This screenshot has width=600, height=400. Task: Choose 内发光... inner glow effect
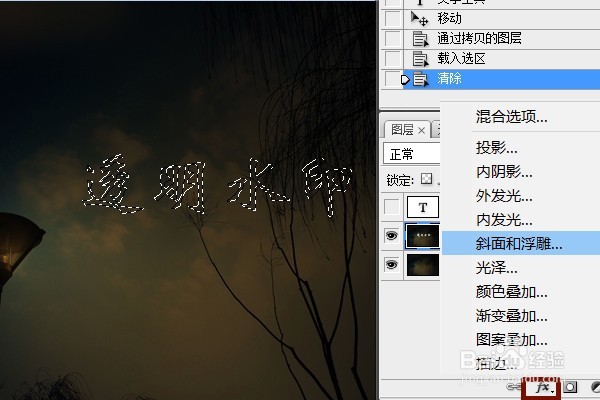504,220
